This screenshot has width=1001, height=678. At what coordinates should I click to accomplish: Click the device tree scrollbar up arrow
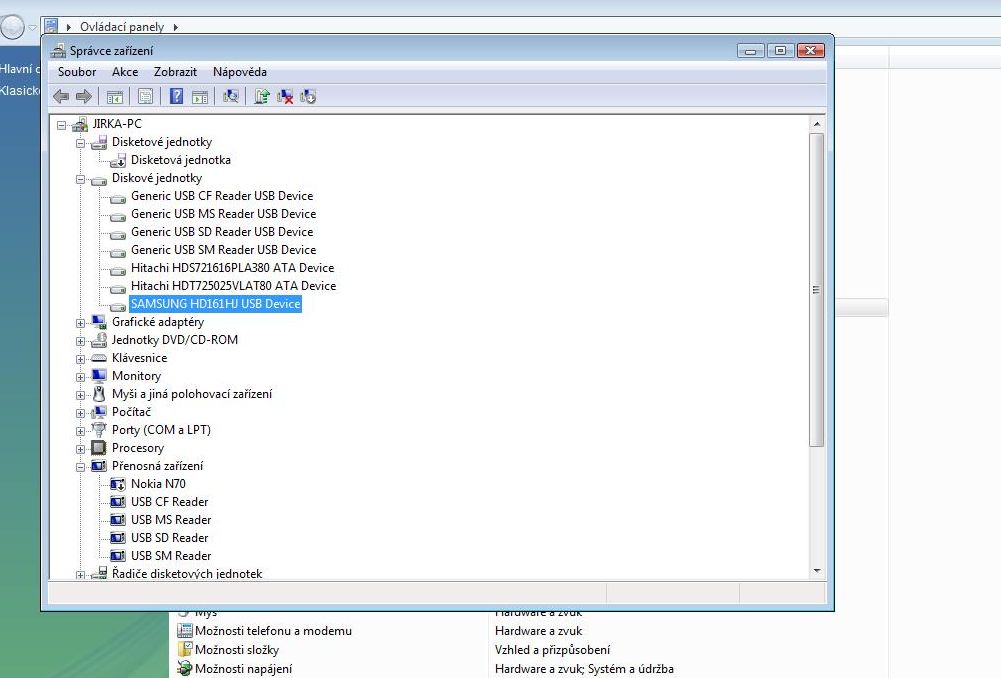click(x=817, y=124)
